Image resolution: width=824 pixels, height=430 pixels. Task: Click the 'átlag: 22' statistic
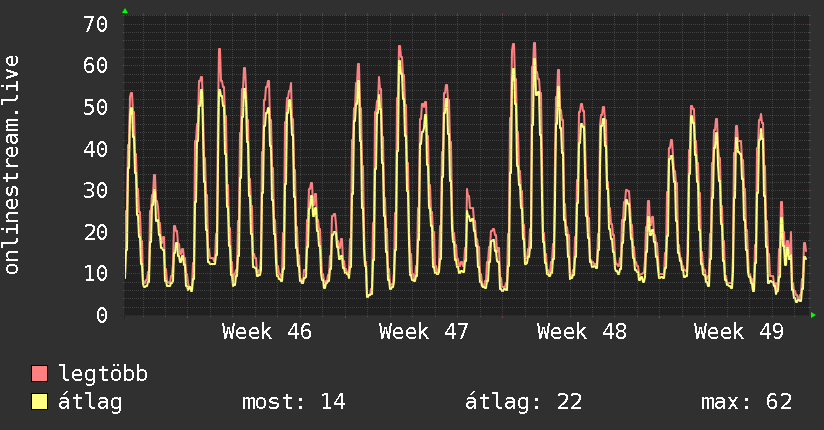coord(523,402)
